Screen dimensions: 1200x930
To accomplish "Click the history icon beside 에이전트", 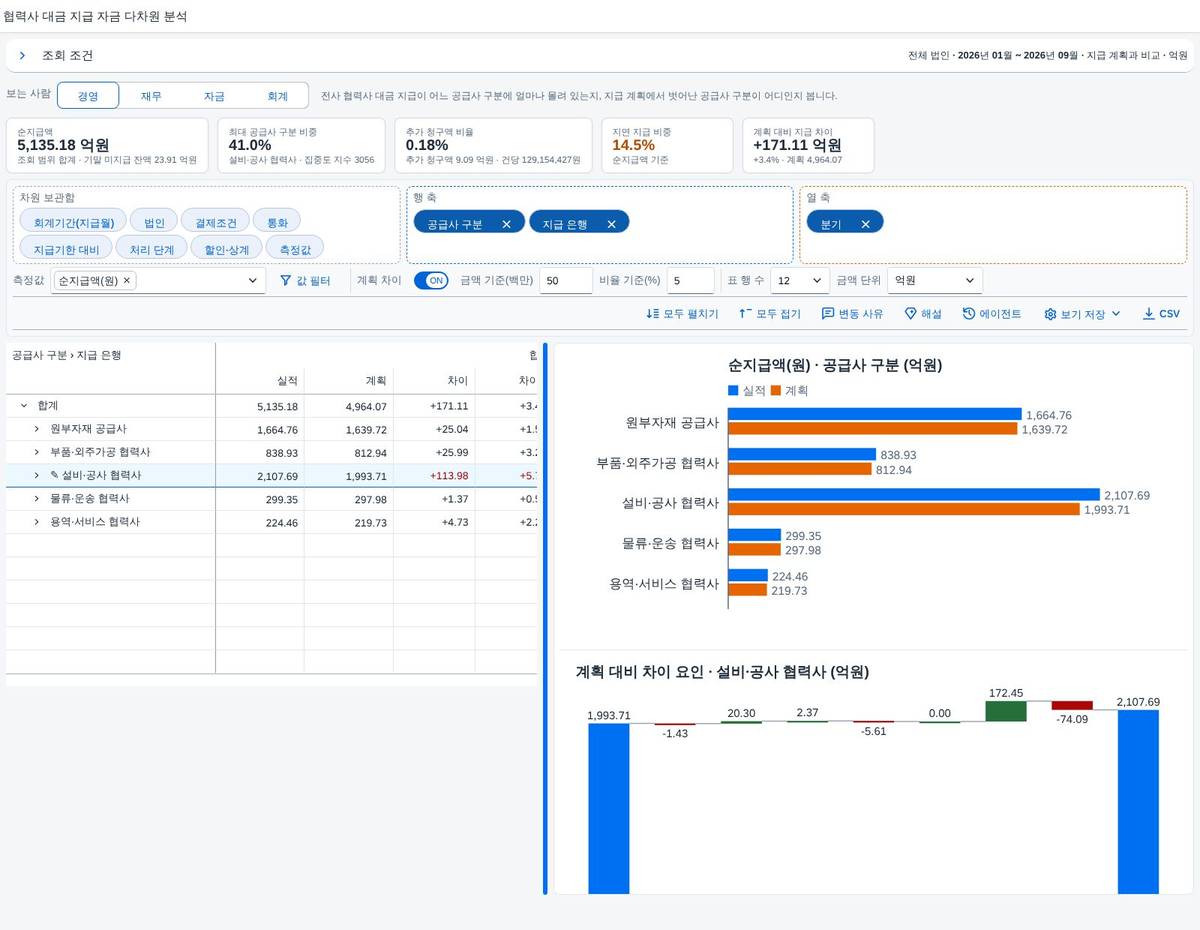I will click(x=969, y=314).
